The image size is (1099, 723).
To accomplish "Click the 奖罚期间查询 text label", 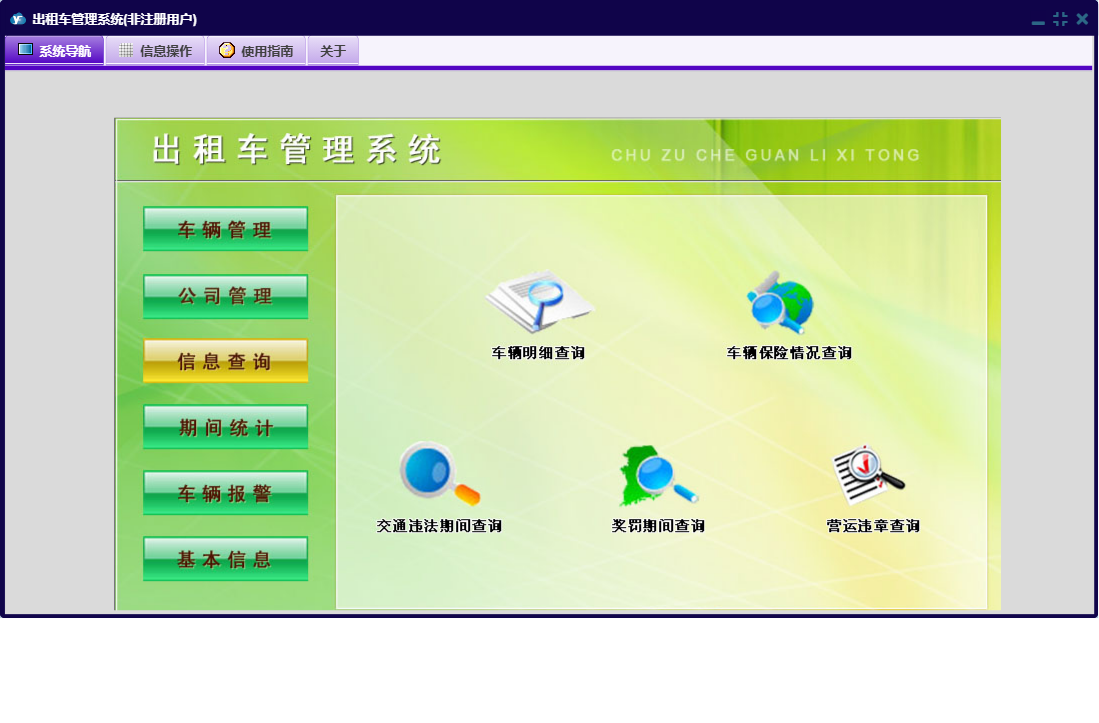I will (658, 525).
